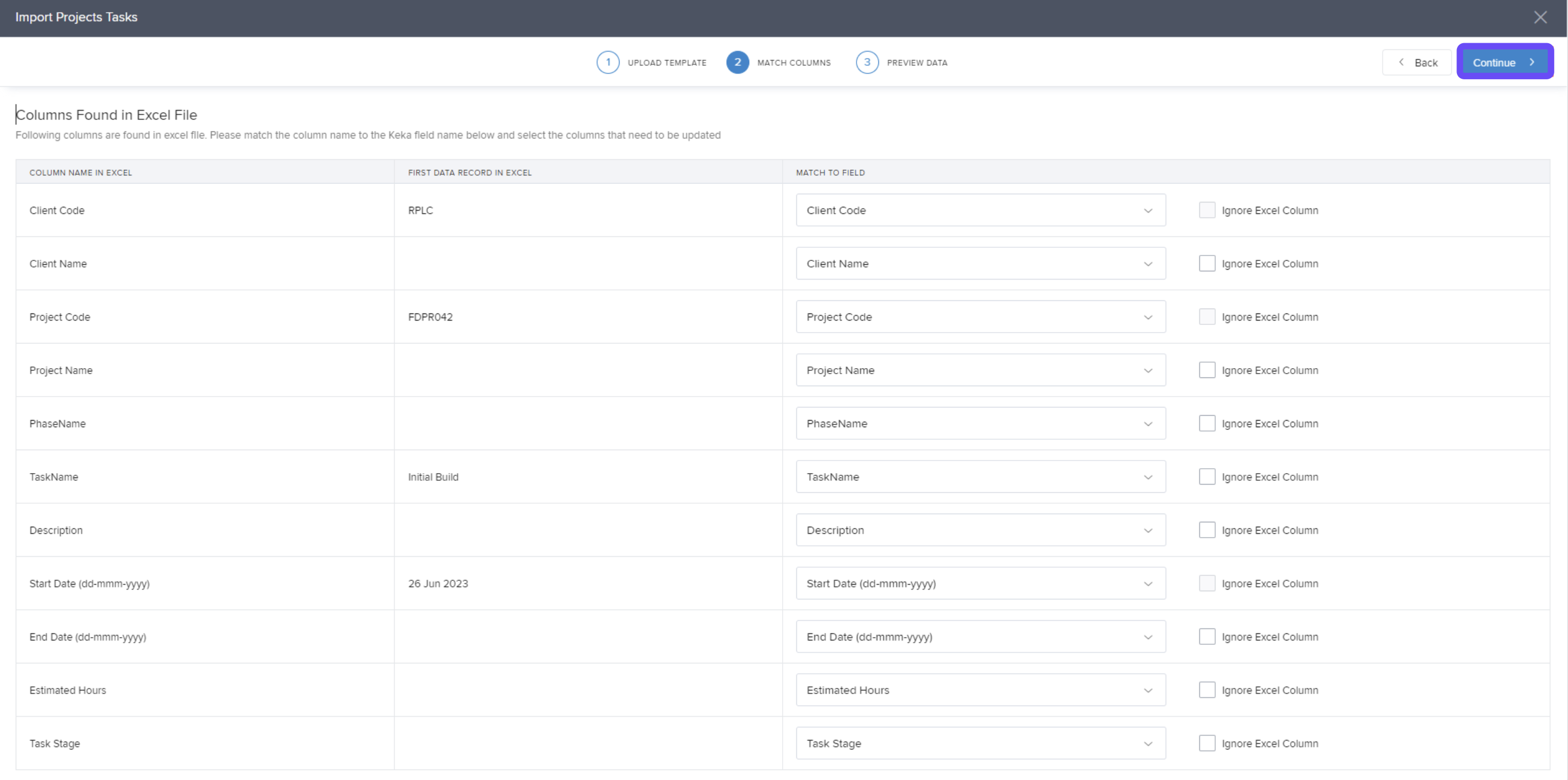Image resolution: width=1568 pixels, height=780 pixels.
Task: Open the Project Name match field dropdown
Action: 980,370
